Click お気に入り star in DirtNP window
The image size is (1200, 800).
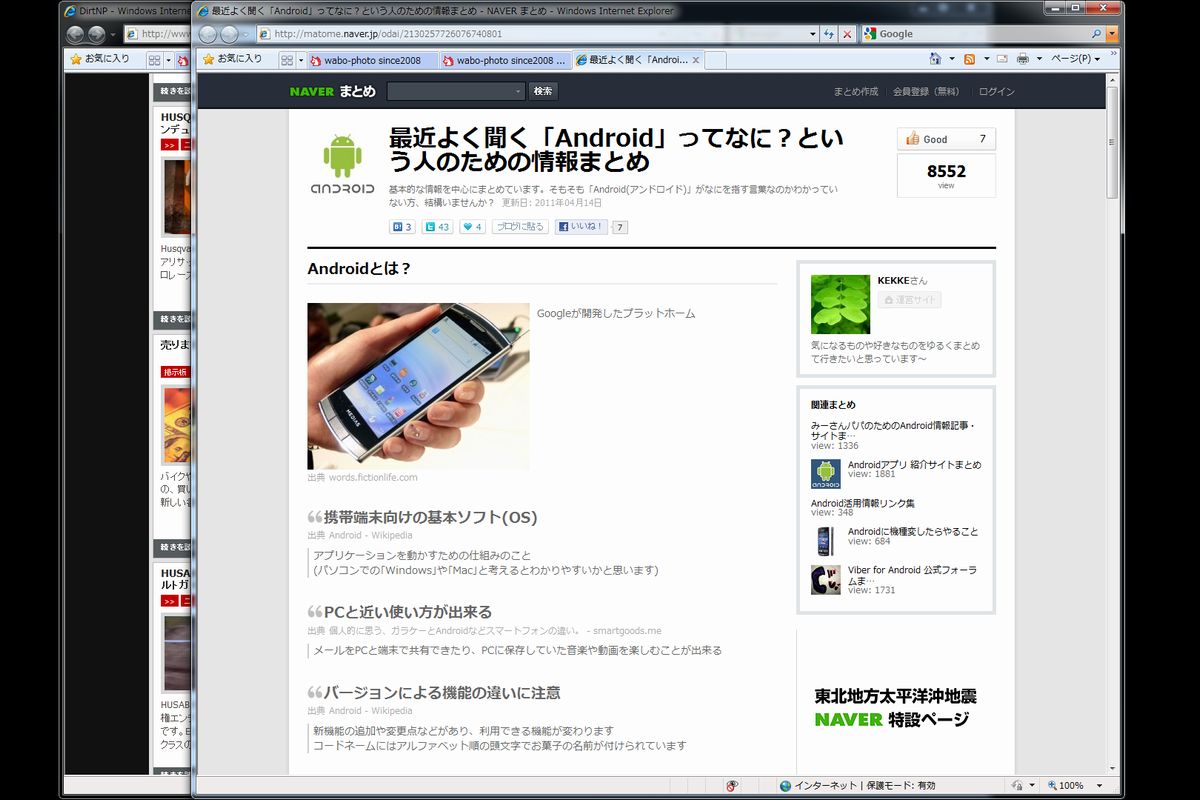(x=100, y=59)
